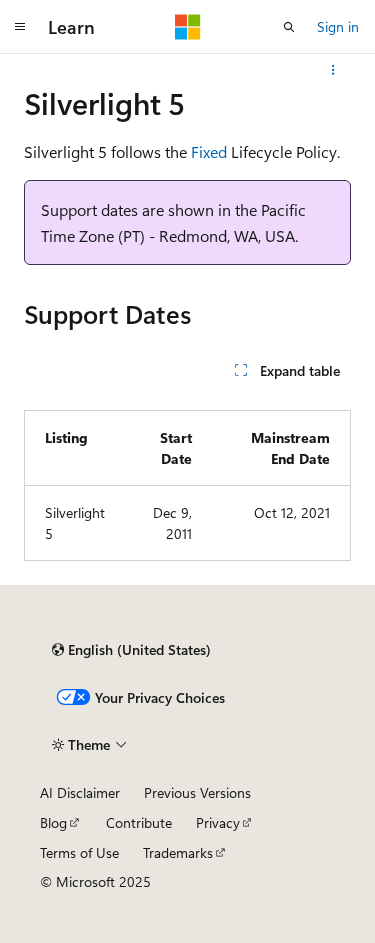Click the Sign in link
This screenshot has width=375, height=943.
pos(338,28)
